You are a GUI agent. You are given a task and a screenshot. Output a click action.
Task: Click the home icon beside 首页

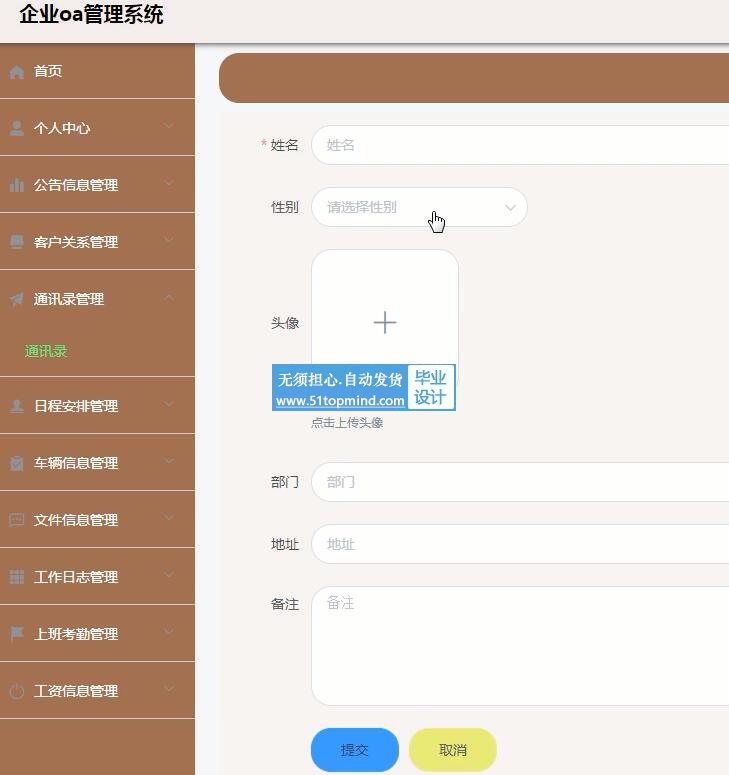16,72
